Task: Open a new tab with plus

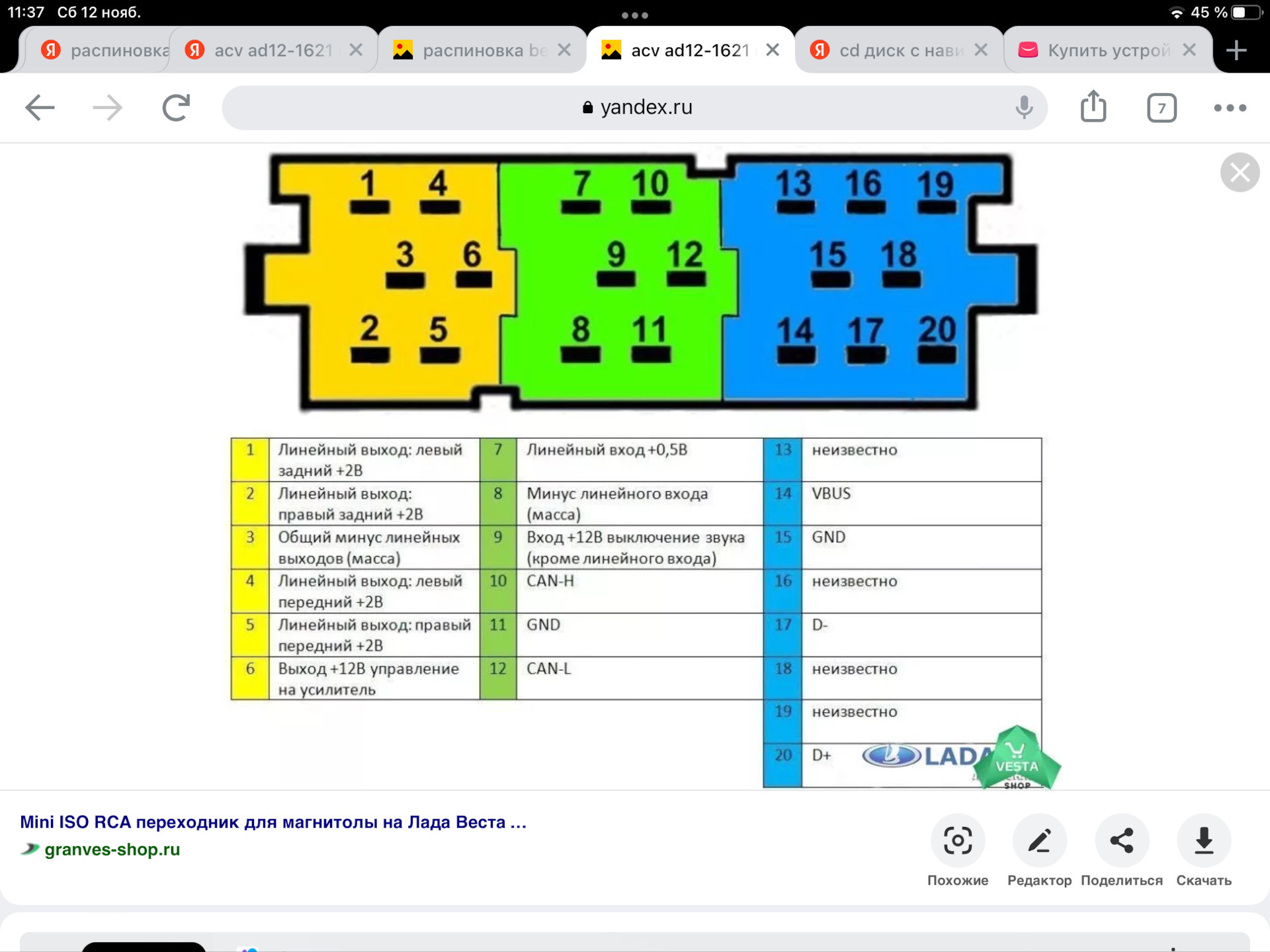Action: (1236, 50)
